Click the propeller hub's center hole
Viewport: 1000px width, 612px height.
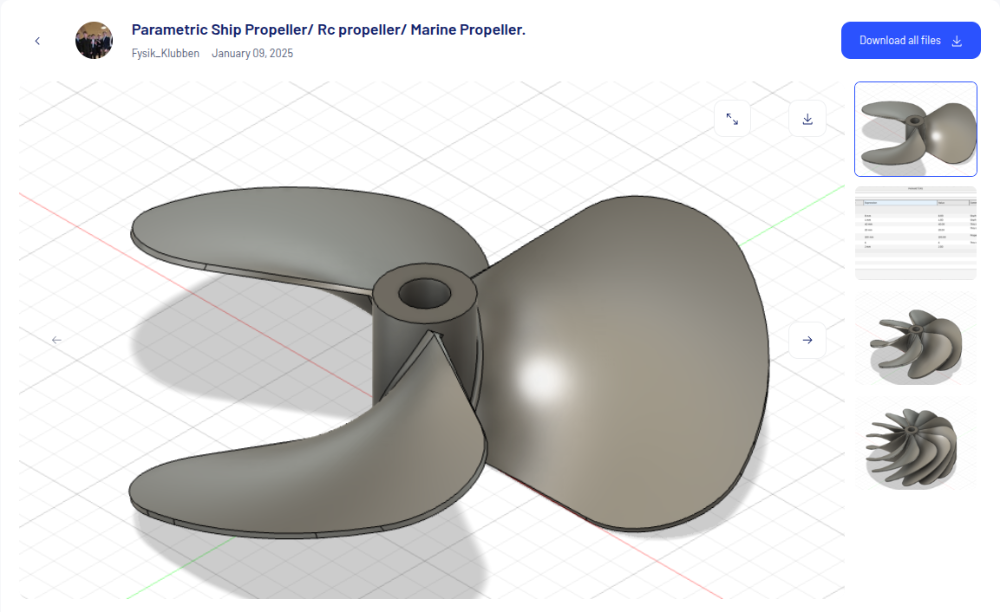[425, 294]
